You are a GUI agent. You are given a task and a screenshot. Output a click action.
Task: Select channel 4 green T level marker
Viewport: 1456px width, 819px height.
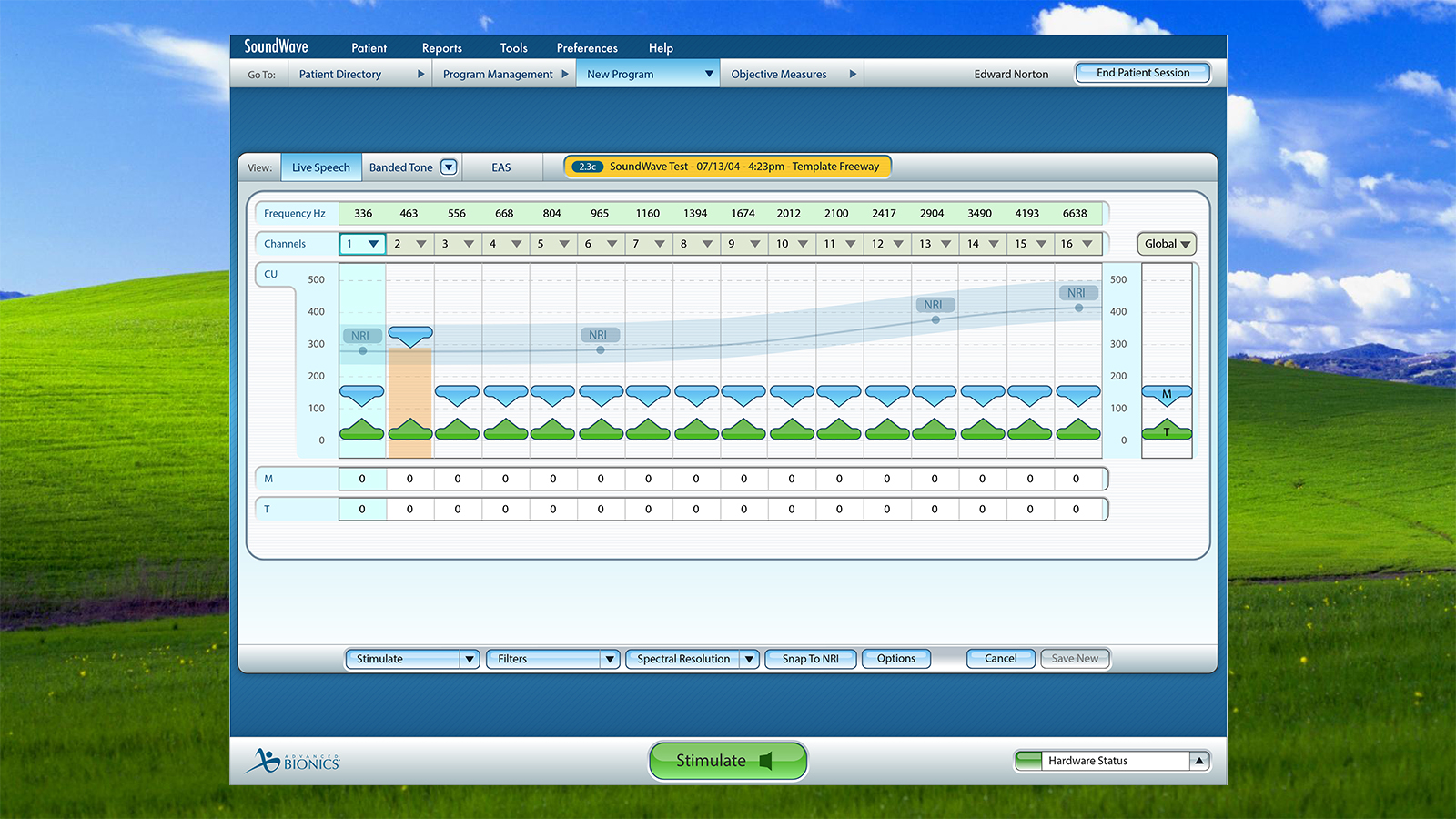(x=505, y=430)
